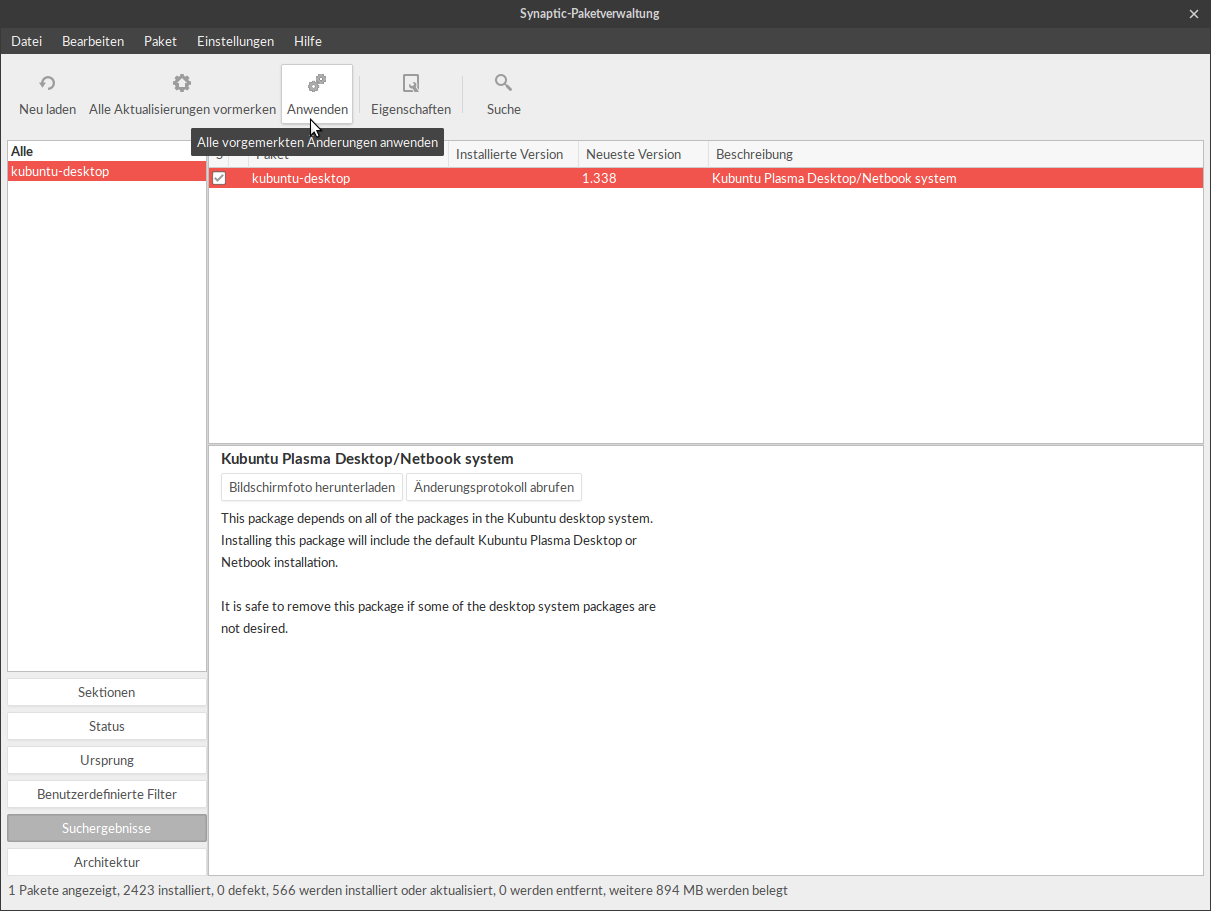Click Änderungsprotokoll abrufen button
This screenshot has width=1211, height=911.
click(494, 487)
